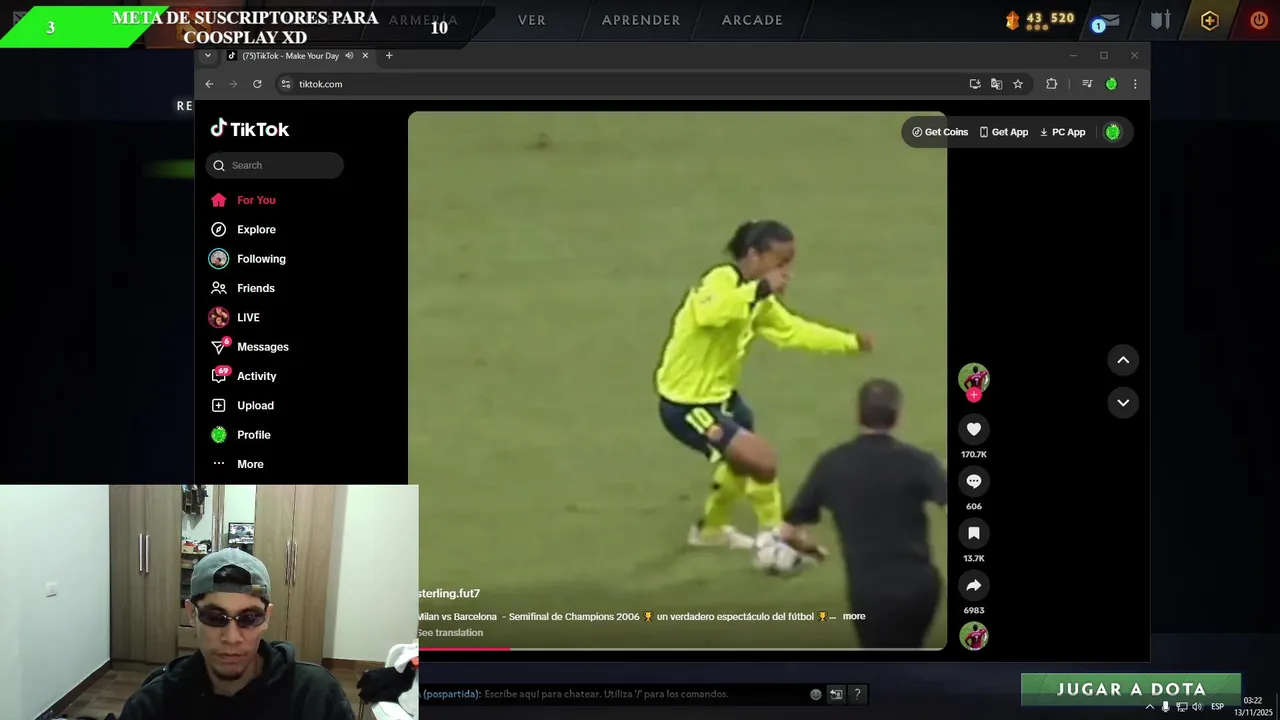The width and height of the screenshot is (1280, 720).
Task: Click the Get App button
Action: point(1003,132)
